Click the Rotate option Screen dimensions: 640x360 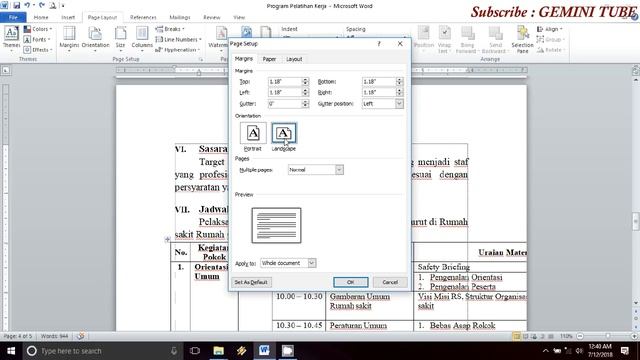click(x=550, y=50)
